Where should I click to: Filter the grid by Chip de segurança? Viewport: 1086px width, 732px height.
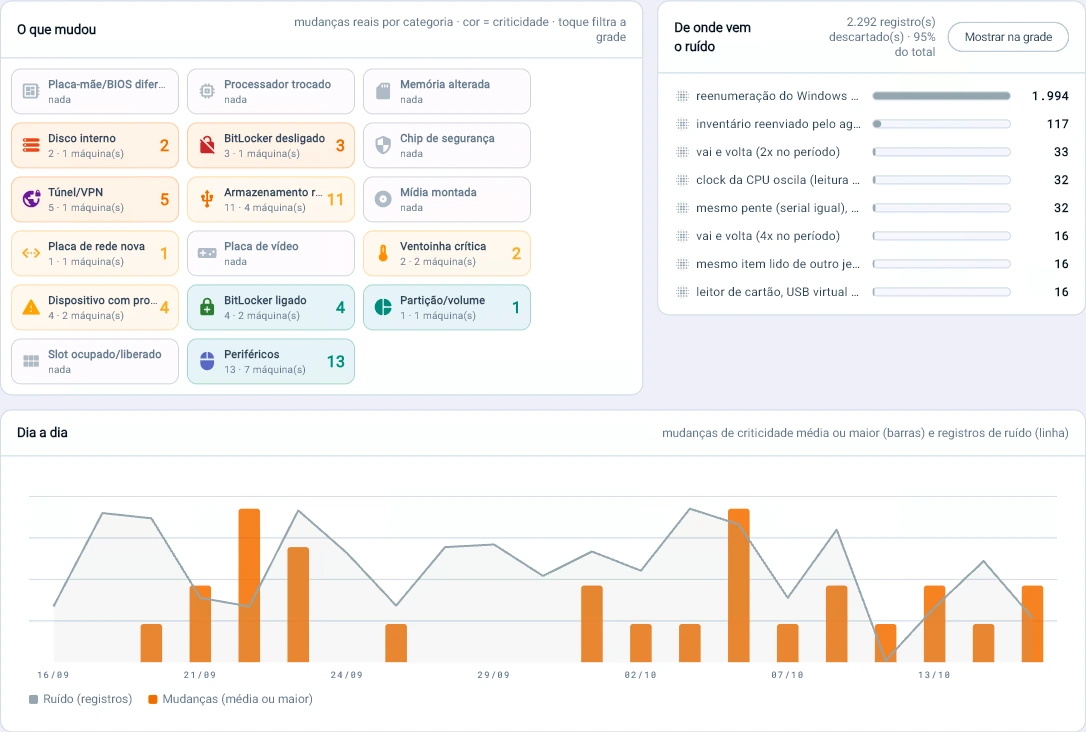coord(447,145)
